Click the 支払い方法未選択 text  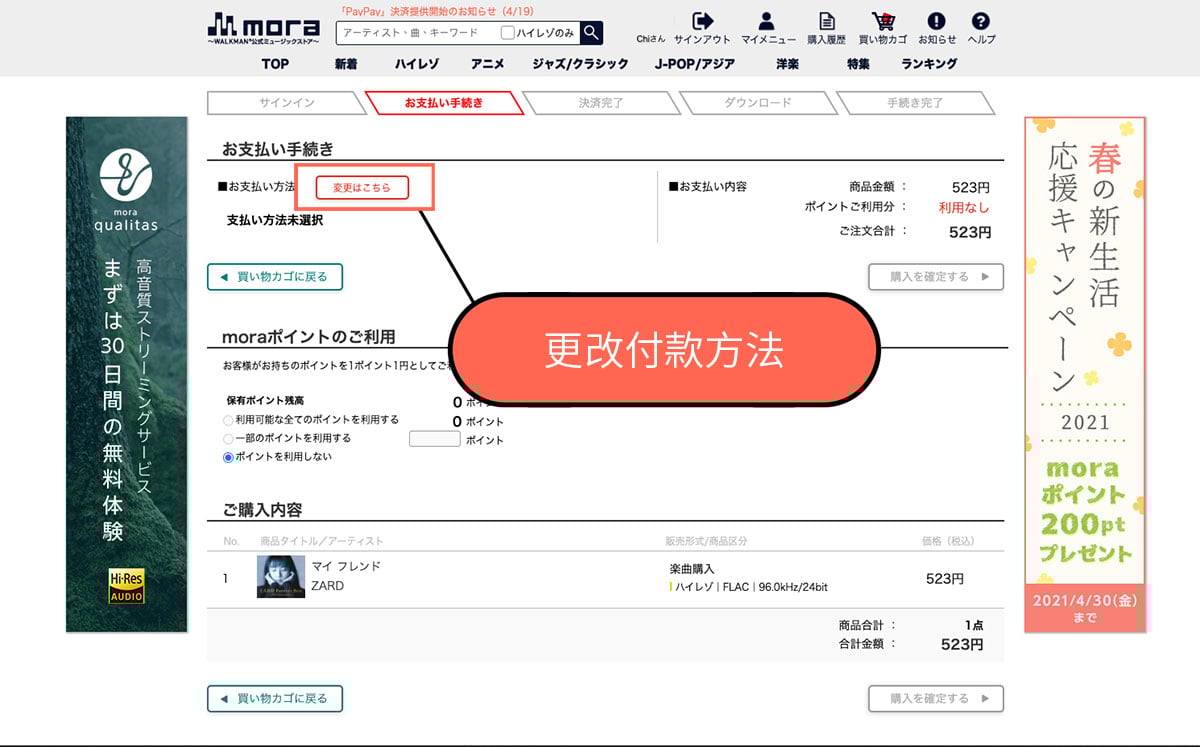[x=275, y=220]
